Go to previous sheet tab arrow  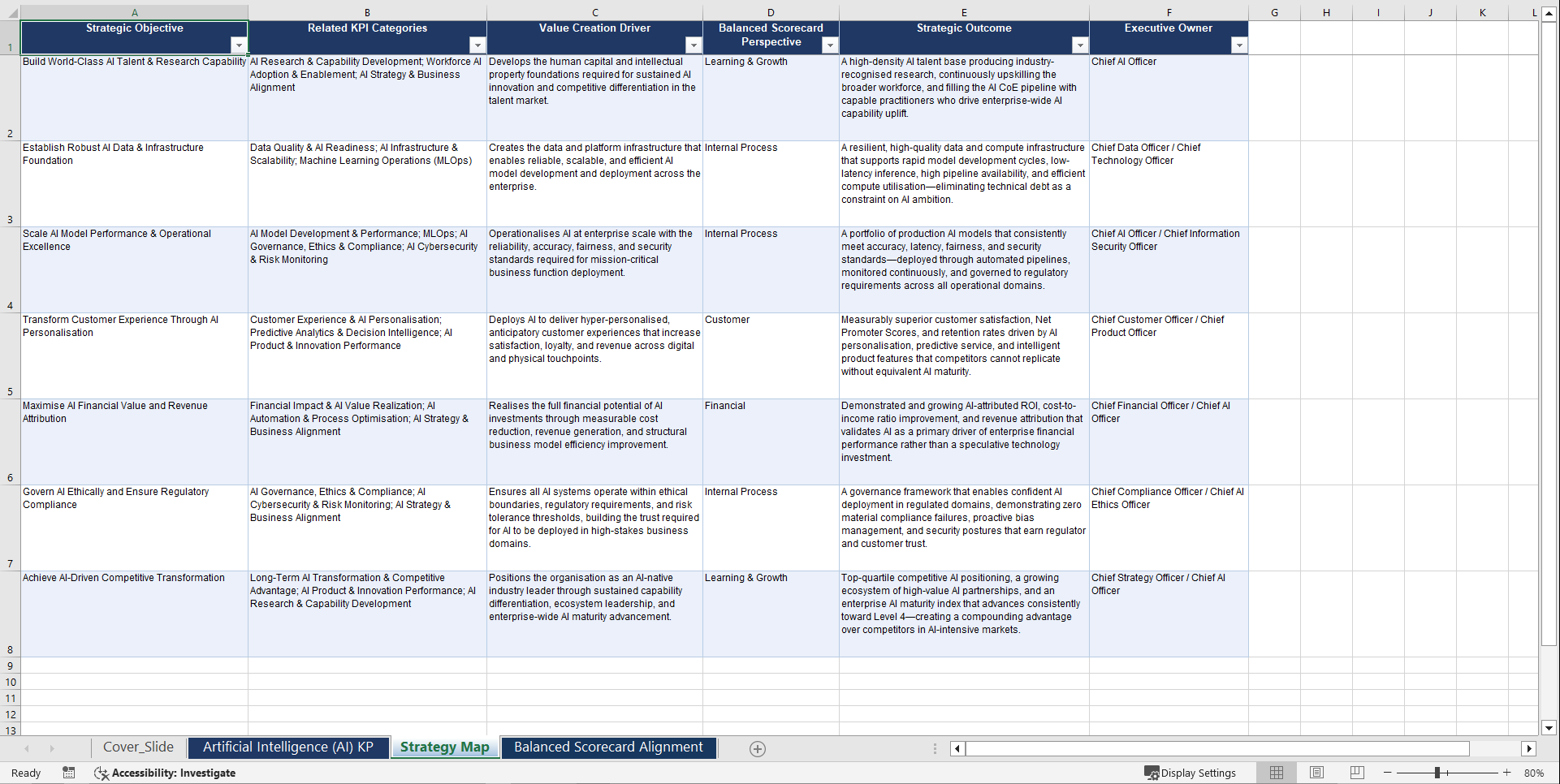(27, 748)
